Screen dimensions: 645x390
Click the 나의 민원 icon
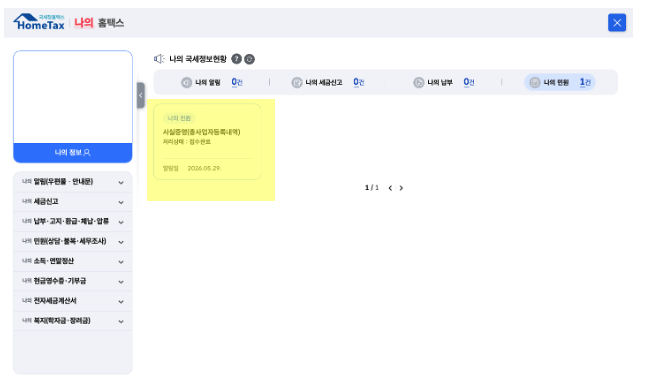click(535, 83)
